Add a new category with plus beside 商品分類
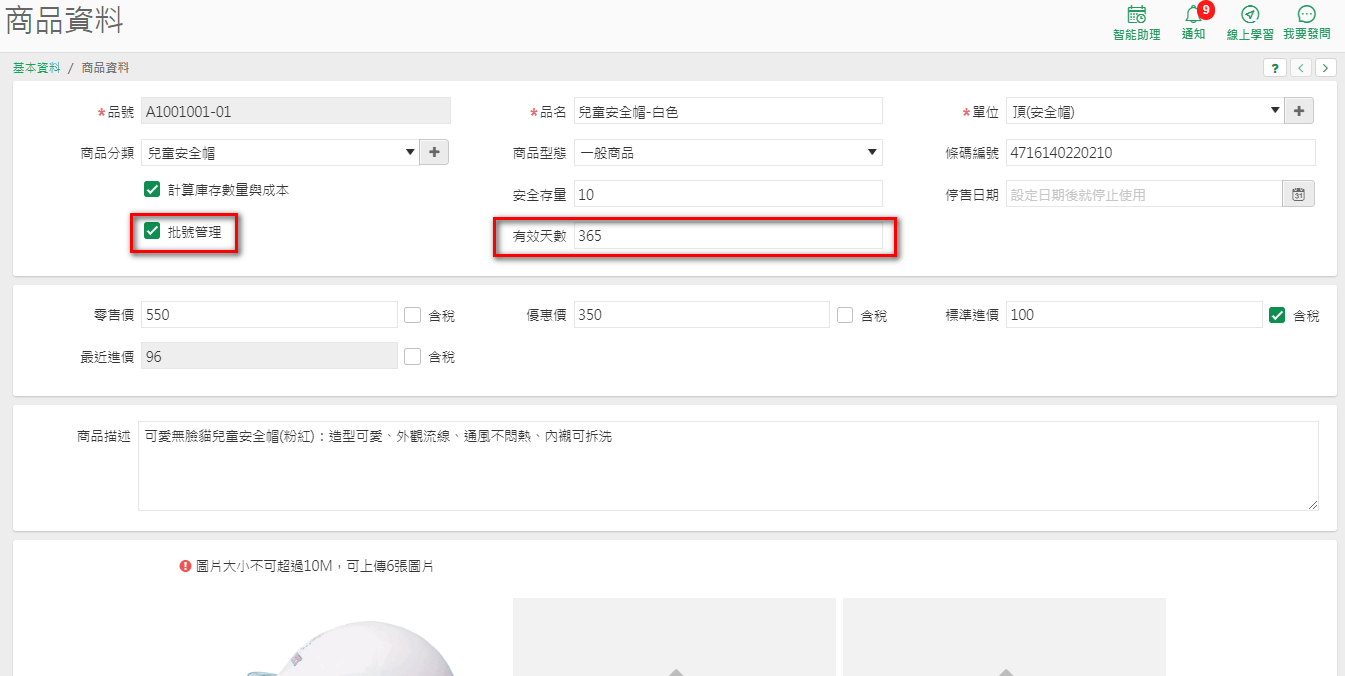 click(x=434, y=152)
